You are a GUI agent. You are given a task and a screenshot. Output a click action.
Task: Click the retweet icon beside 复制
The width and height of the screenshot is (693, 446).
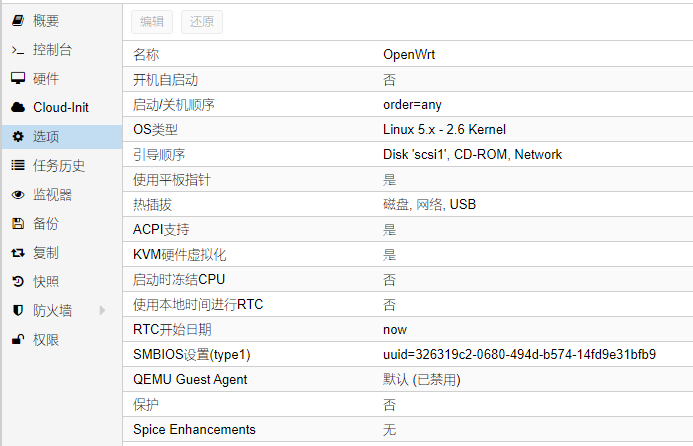18,253
